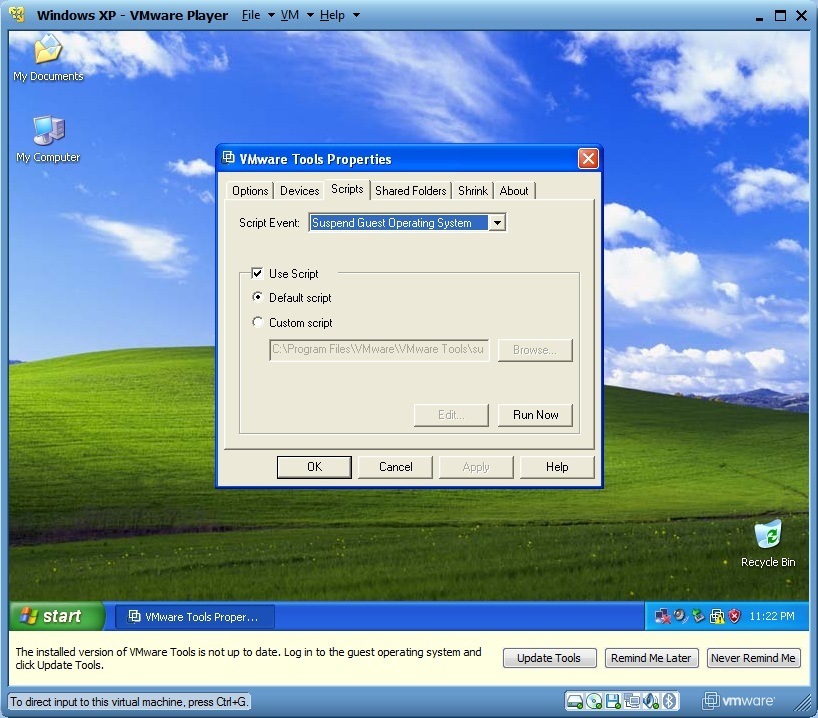Switch to the About tab
The height and width of the screenshot is (718, 818).
click(514, 191)
